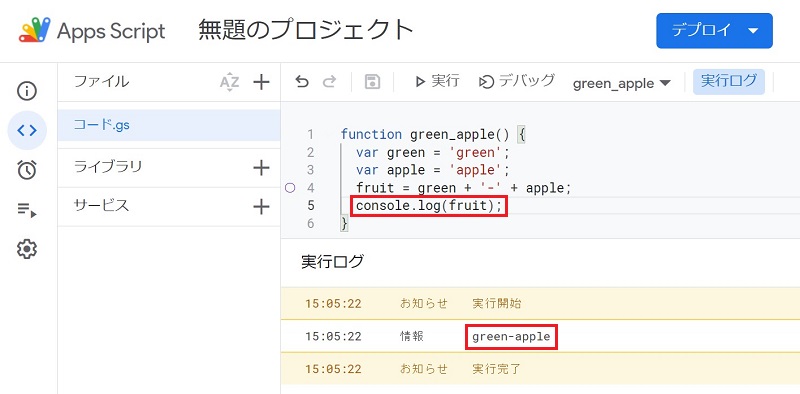Image resolution: width=800 pixels, height=394 pixels.
Task: Select the コード.gs file
Action: (169, 126)
